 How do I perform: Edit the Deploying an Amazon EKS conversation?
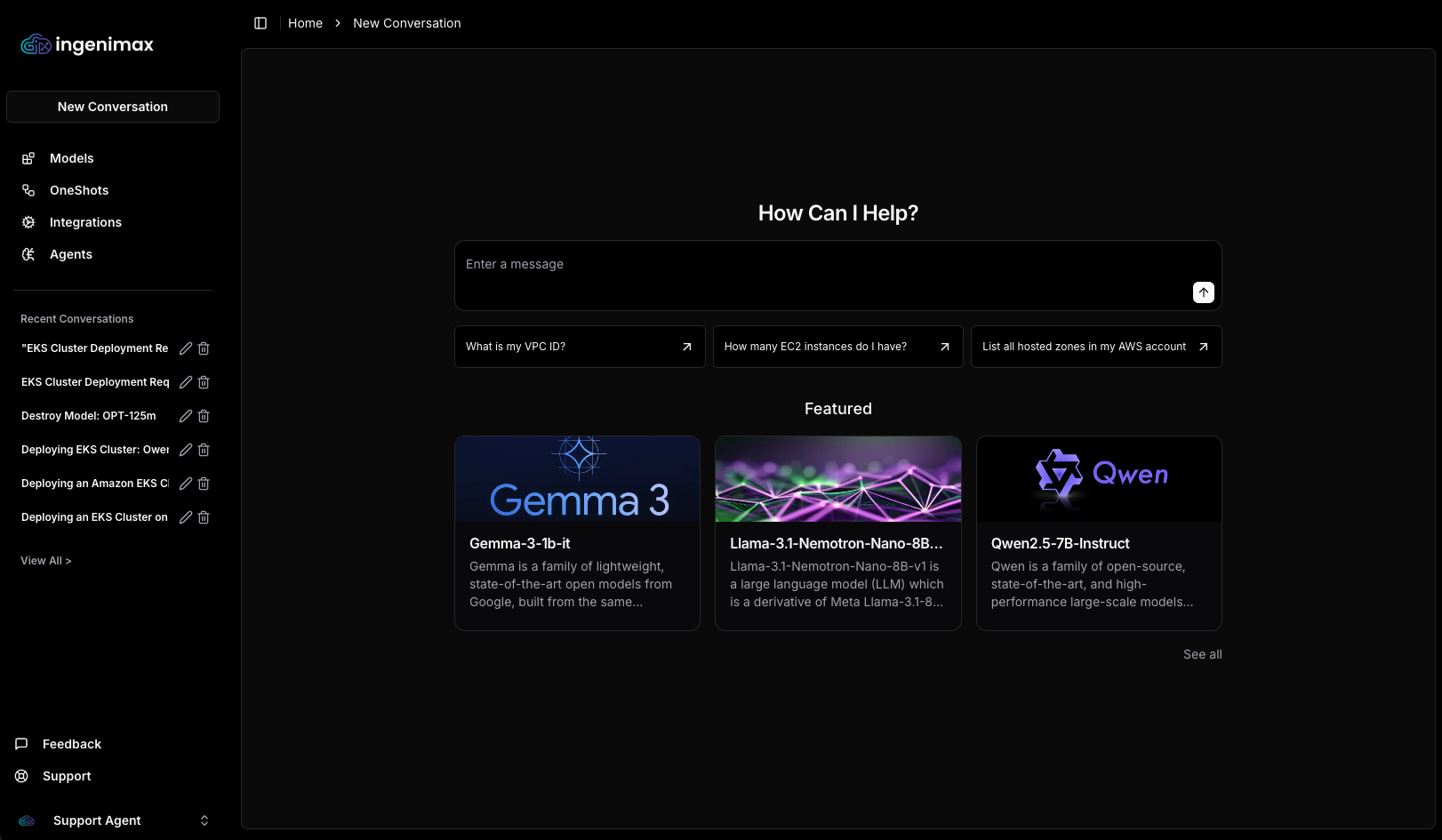(186, 484)
